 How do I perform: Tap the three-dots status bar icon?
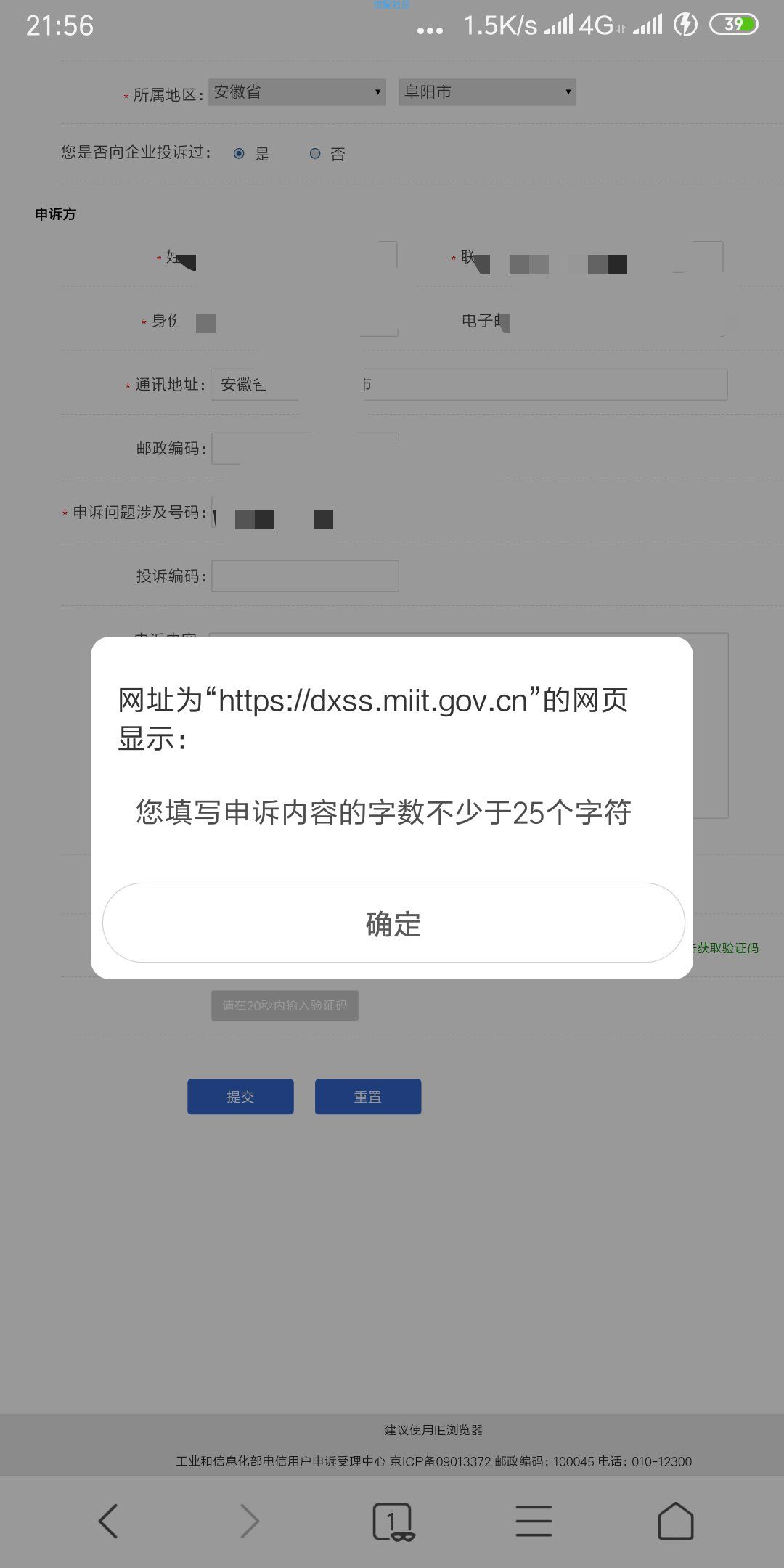click(430, 30)
